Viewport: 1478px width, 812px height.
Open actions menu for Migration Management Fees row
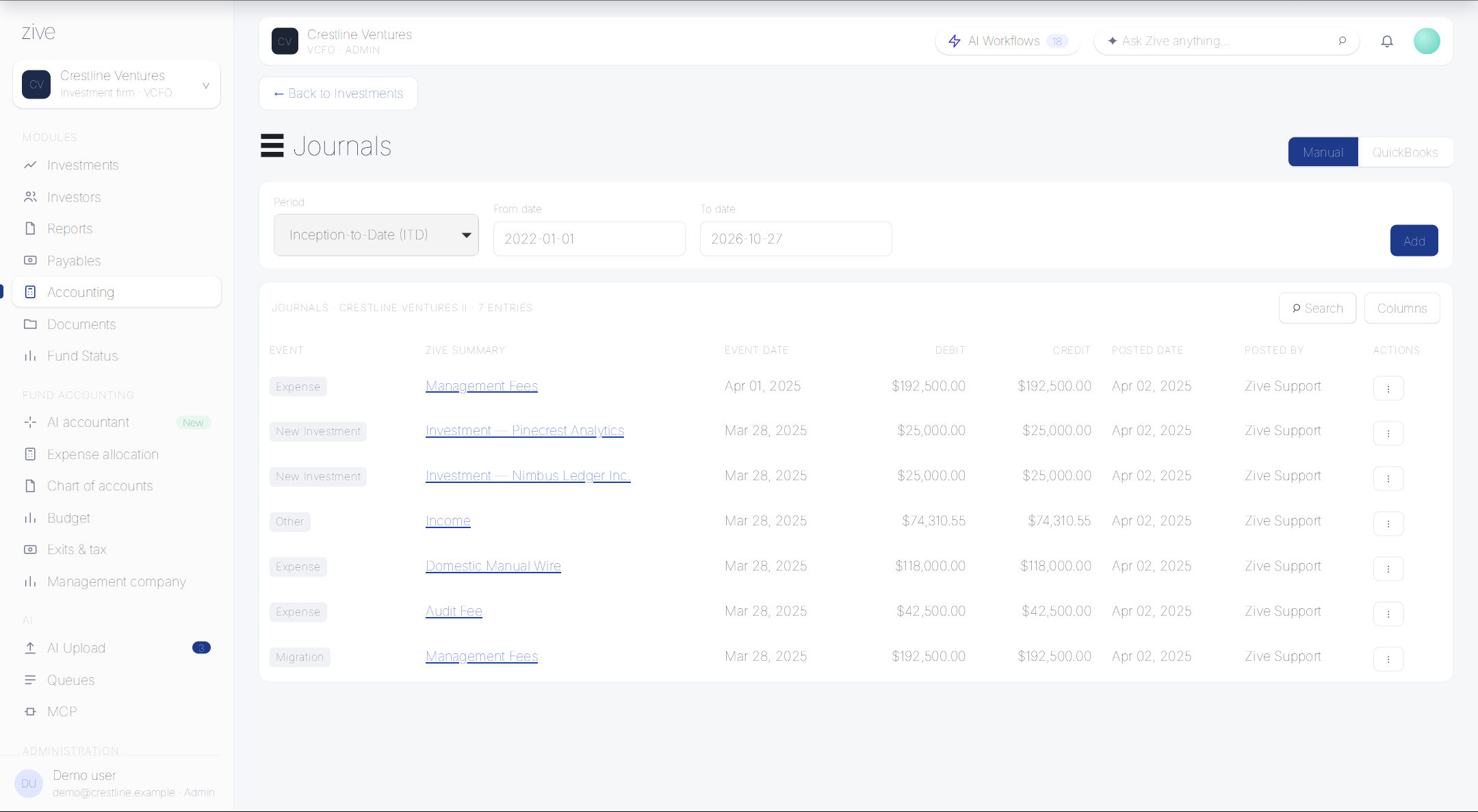point(1388,659)
